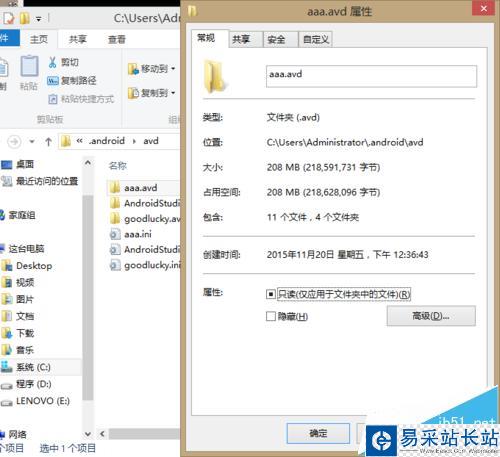The height and width of the screenshot is (457, 500).
Task: Click the horizontal scrollbar left arrow
Action: tap(102, 434)
